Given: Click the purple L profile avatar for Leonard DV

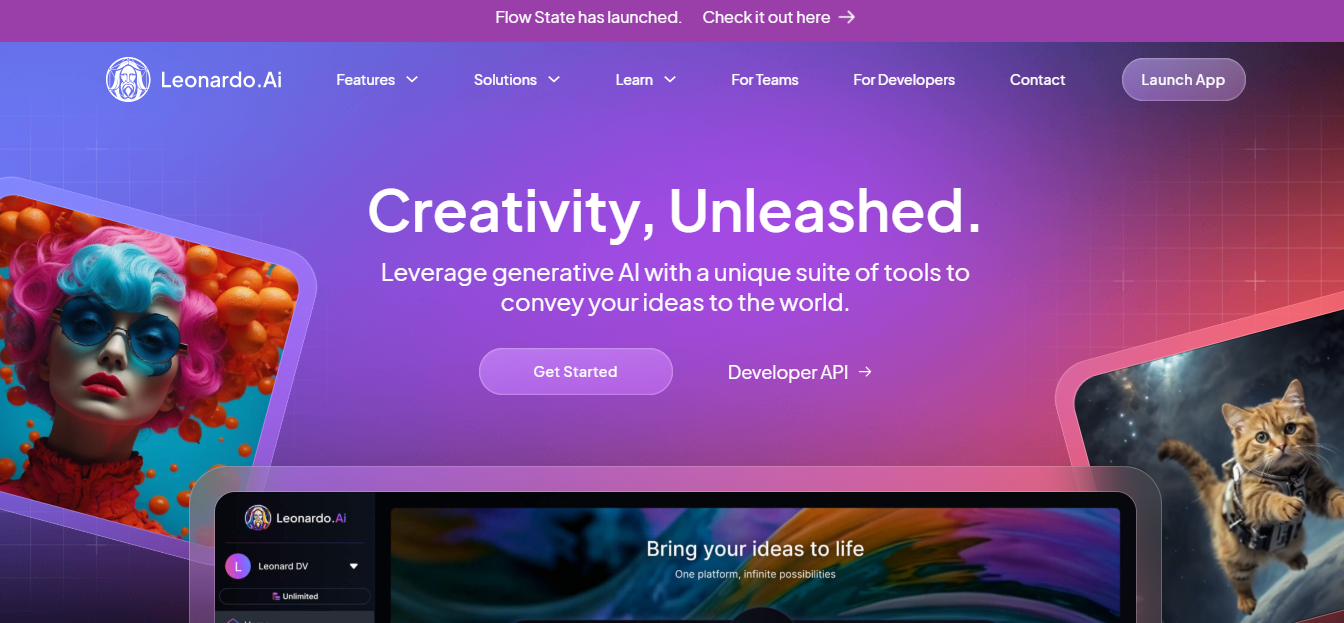Looking at the screenshot, I should point(238,566).
